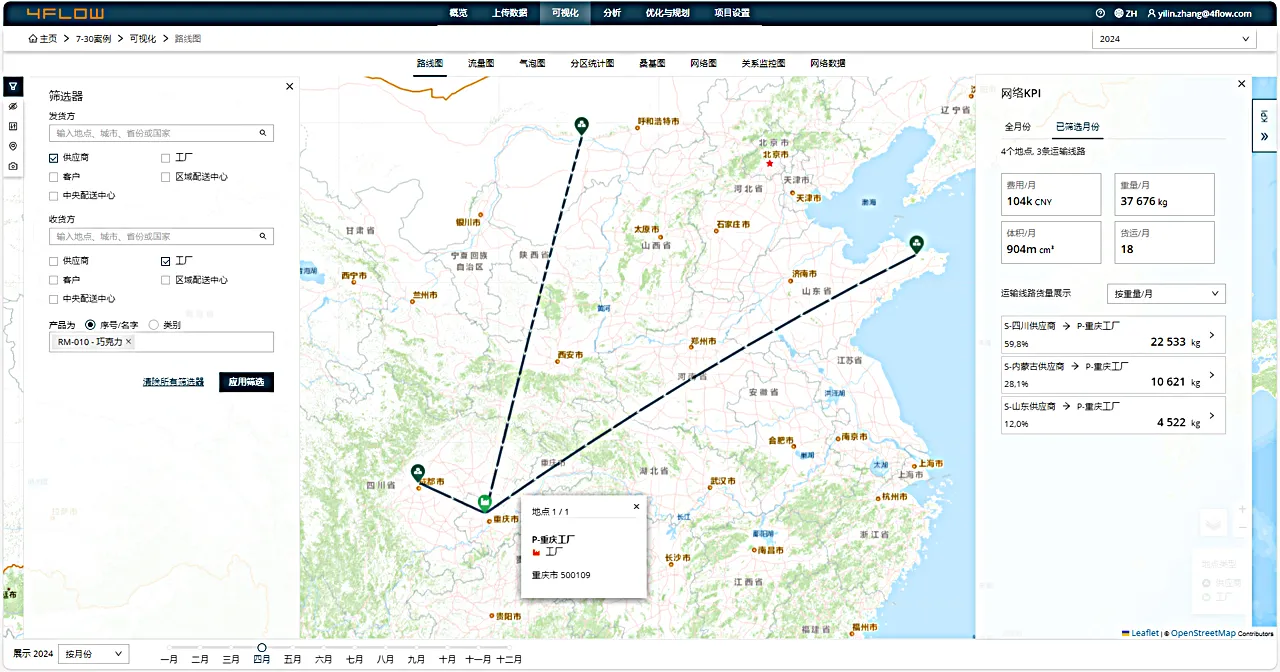
Task: Click the Inner Mongolia supplier map marker
Action: pyautogui.click(x=581, y=125)
